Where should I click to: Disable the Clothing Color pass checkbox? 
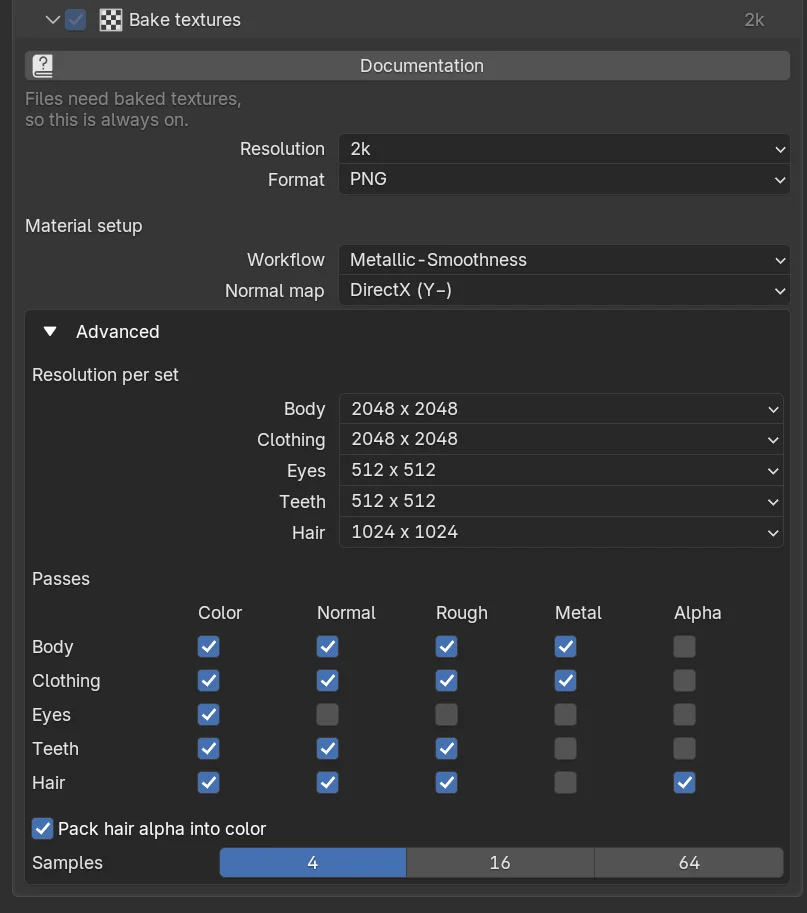(x=208, y=681)
